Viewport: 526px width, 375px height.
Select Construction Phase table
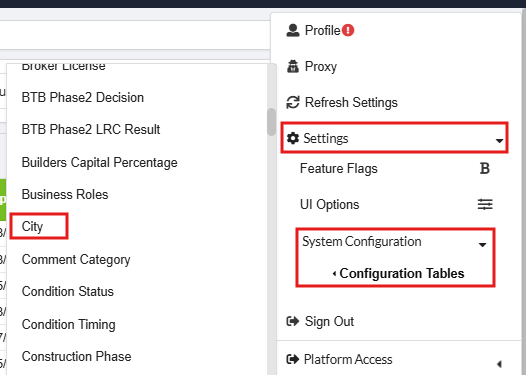click(76, 357)
